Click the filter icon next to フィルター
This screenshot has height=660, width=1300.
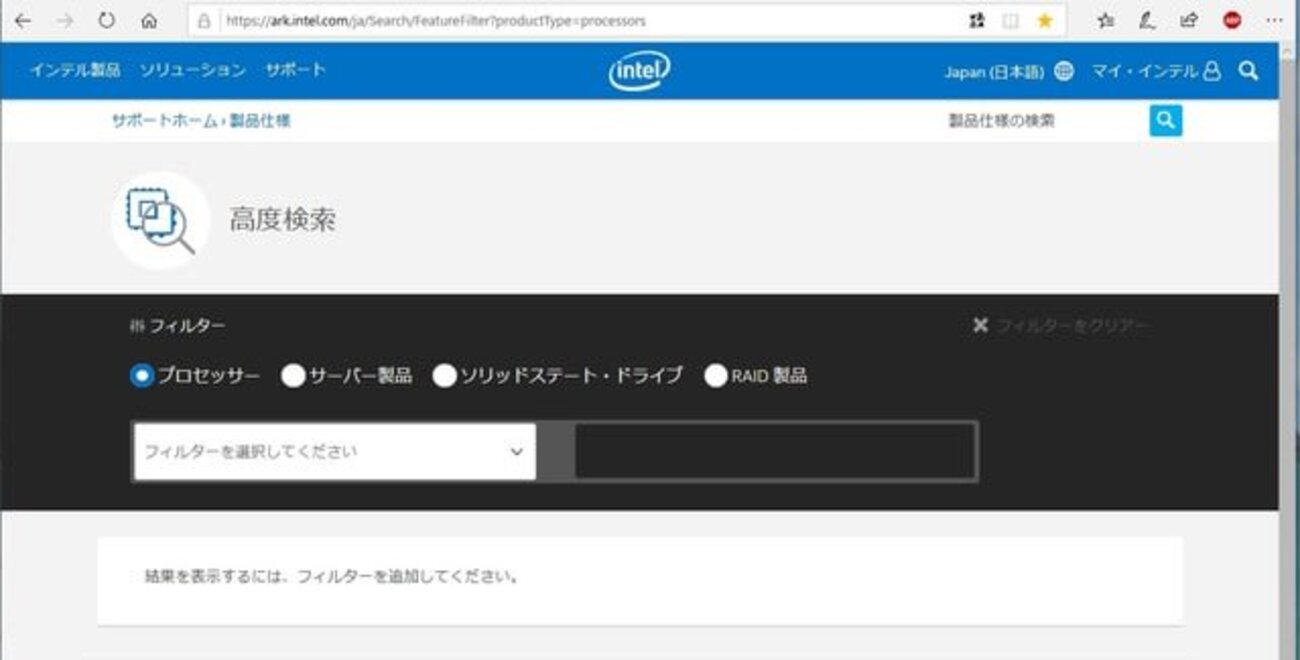[x=137, y=326]
